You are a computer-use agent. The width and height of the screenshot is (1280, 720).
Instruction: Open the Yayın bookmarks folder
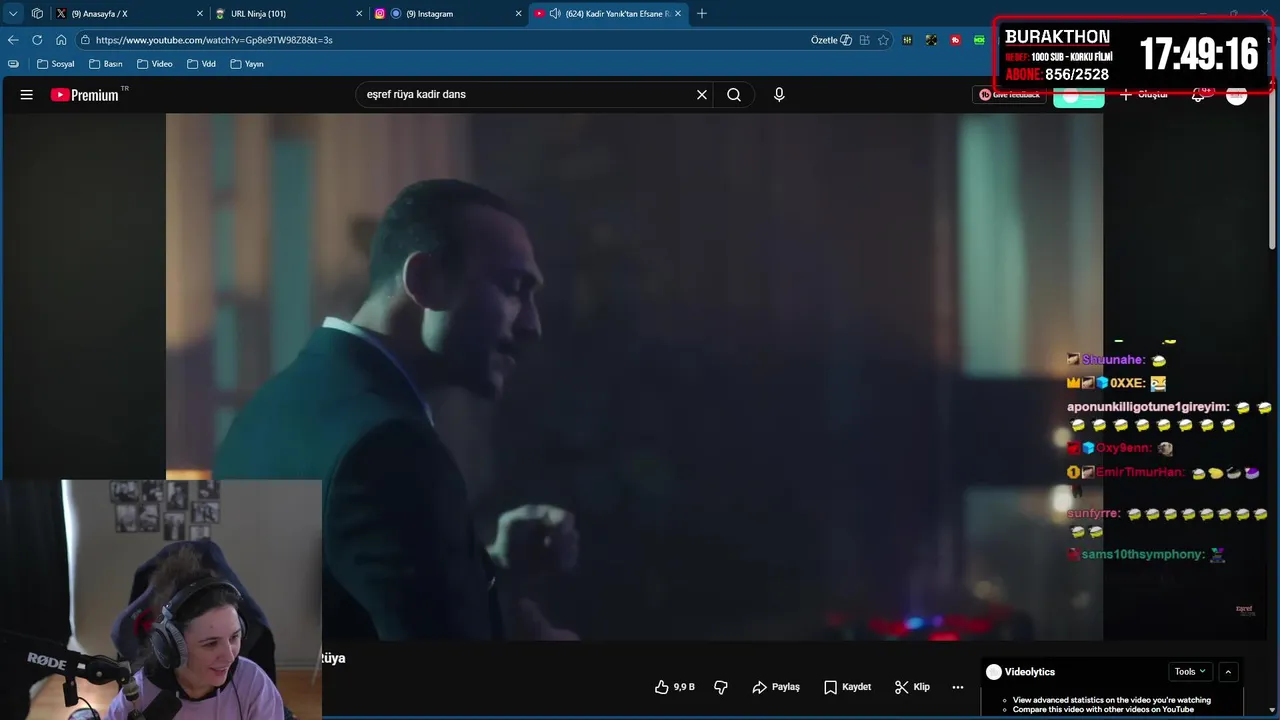[x=248, y=64]
